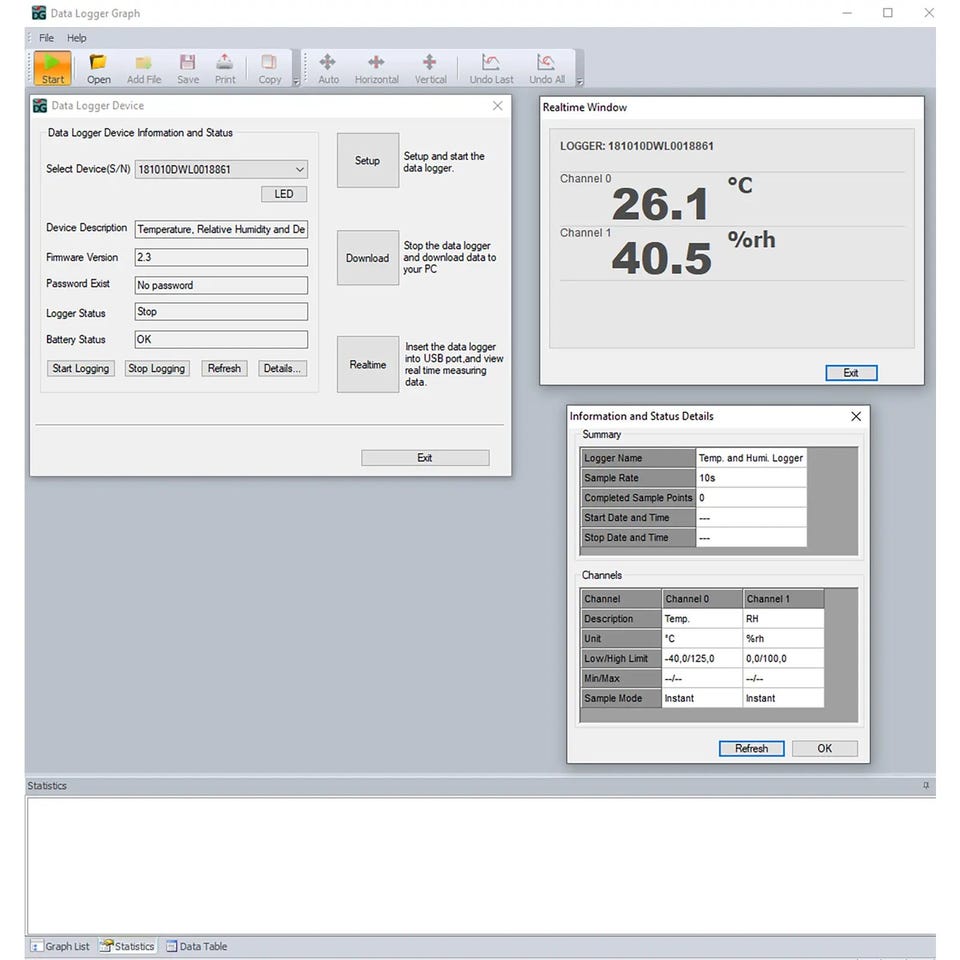
Task: Click the Logger Status field
Action: pyautogui.click(x=221, y=312)
